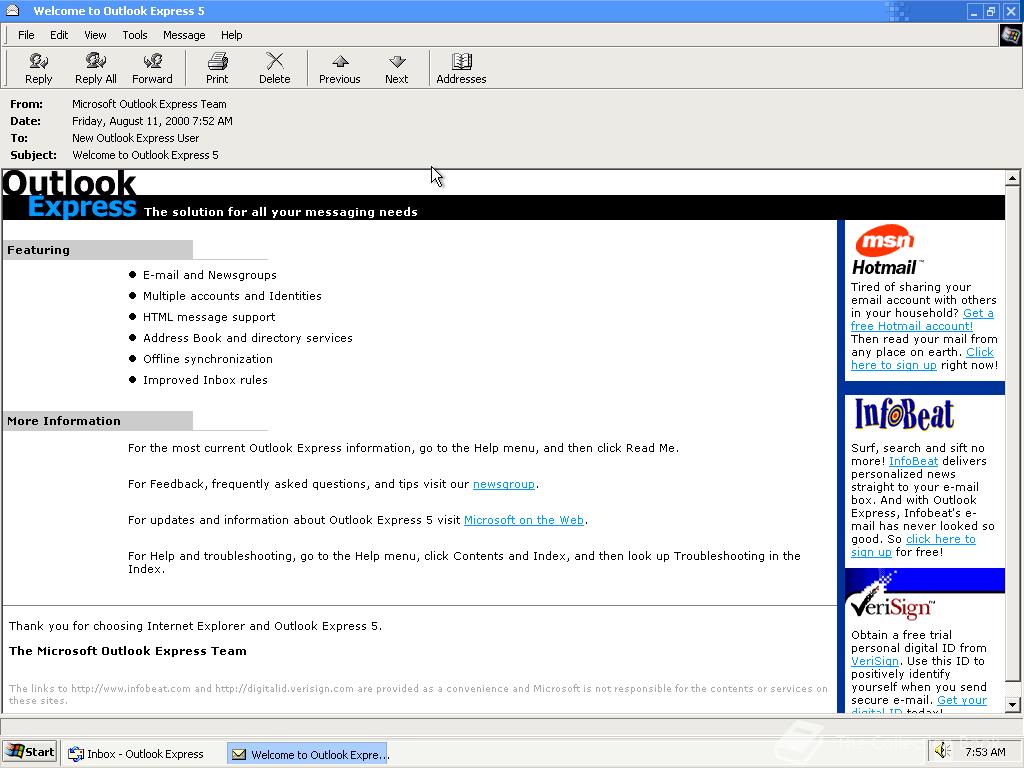Open the File menu
This screenshot has width=1024, height=768.
pos(26,35)
